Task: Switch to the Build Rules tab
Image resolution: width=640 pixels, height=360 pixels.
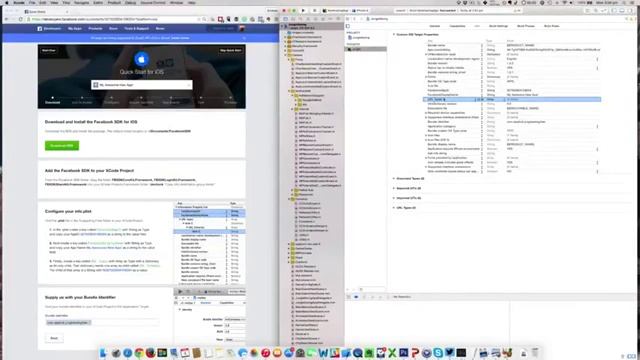Action: click(x=551, y=26)
